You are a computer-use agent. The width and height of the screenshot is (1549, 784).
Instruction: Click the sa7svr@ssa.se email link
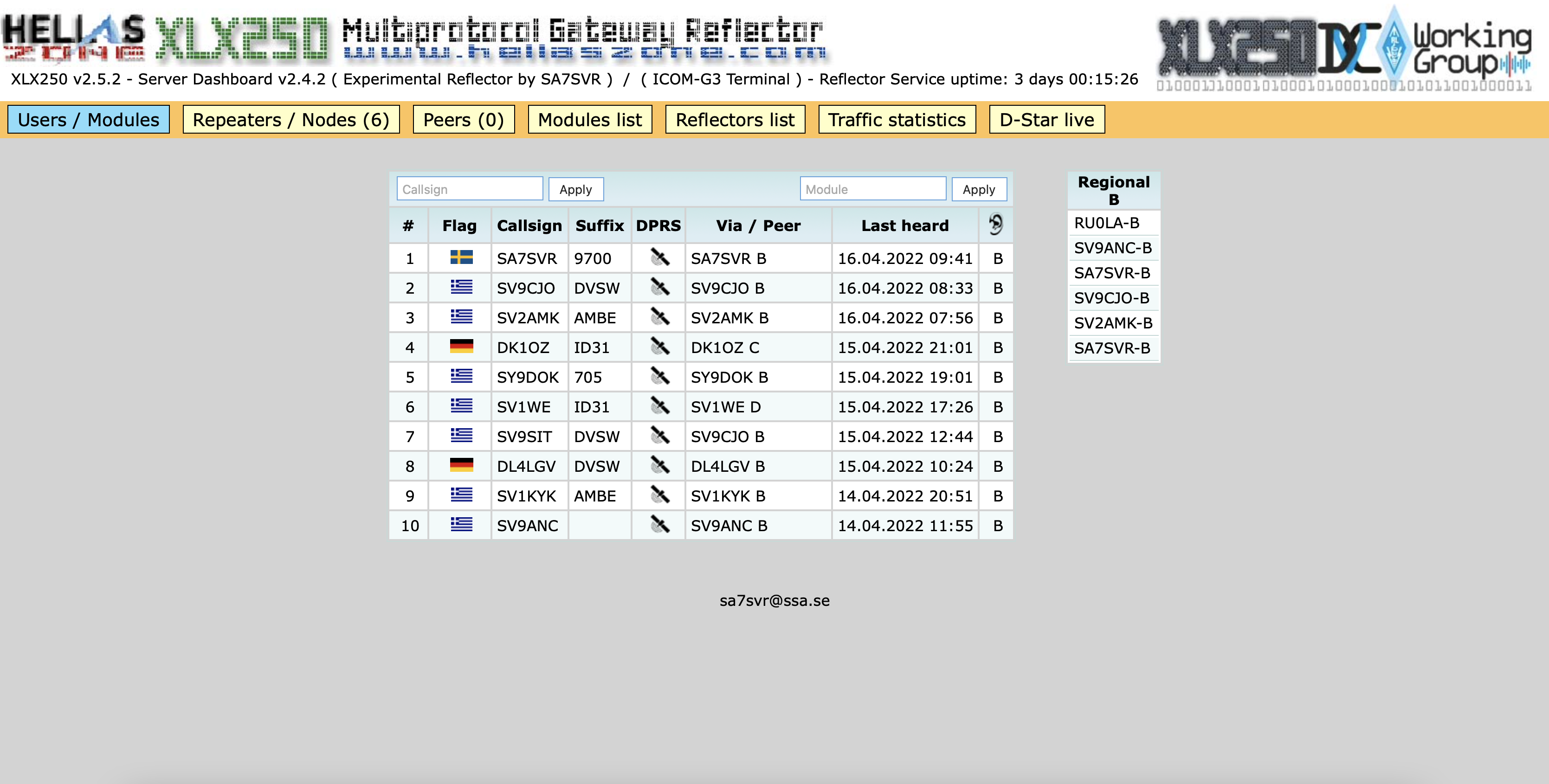pos(774,600)
